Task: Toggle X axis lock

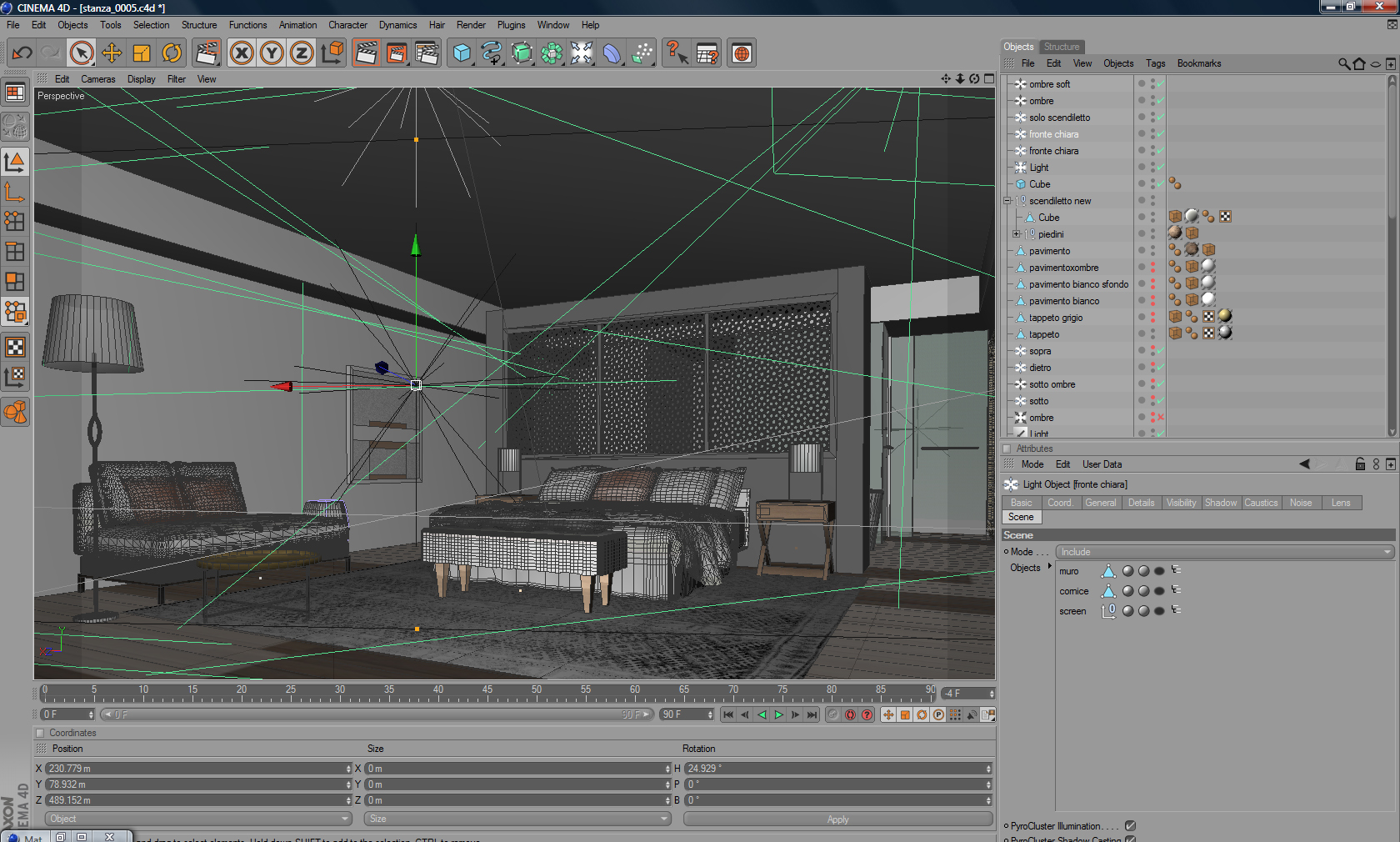Action: coord(242,53)
